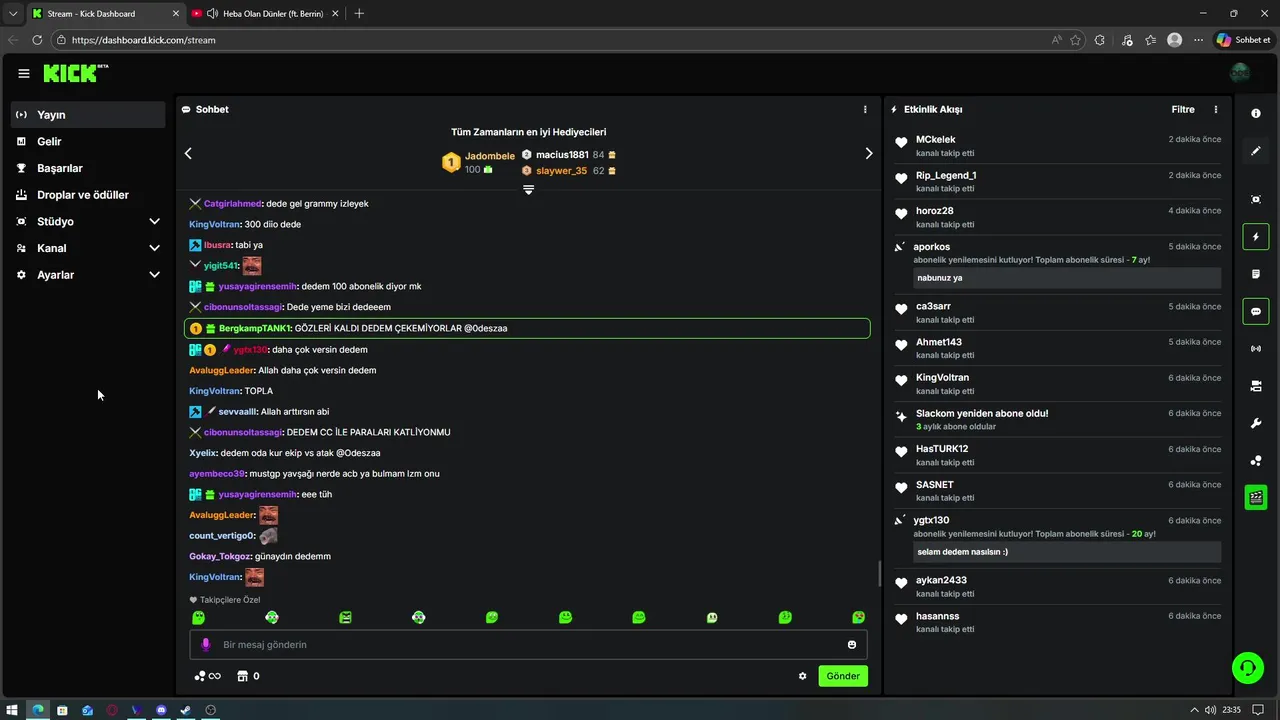Click 'selam dedem nasılsın :)' subscription message

pyautogui.click(x=1067, y=552)
